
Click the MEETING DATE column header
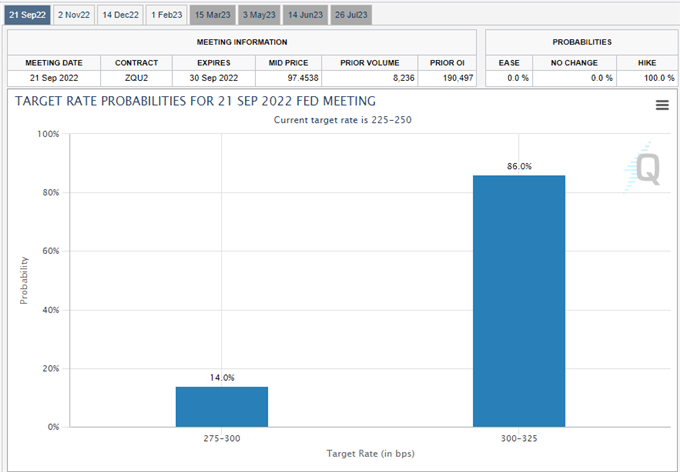[x=54, y=63]
